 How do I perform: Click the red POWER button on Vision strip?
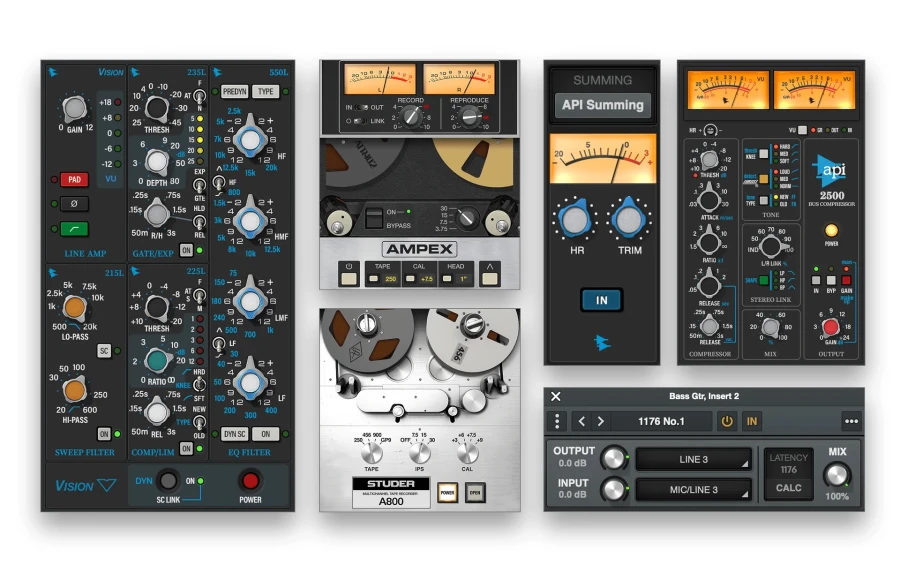pos(250,480)
